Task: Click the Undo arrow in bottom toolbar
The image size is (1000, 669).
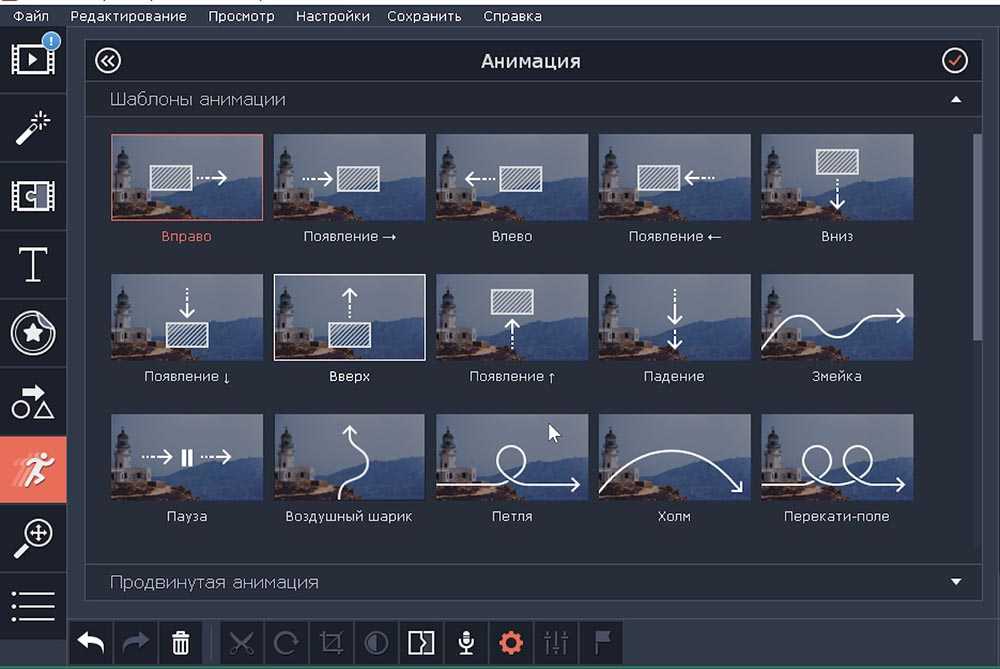Action: pos(91,643)
